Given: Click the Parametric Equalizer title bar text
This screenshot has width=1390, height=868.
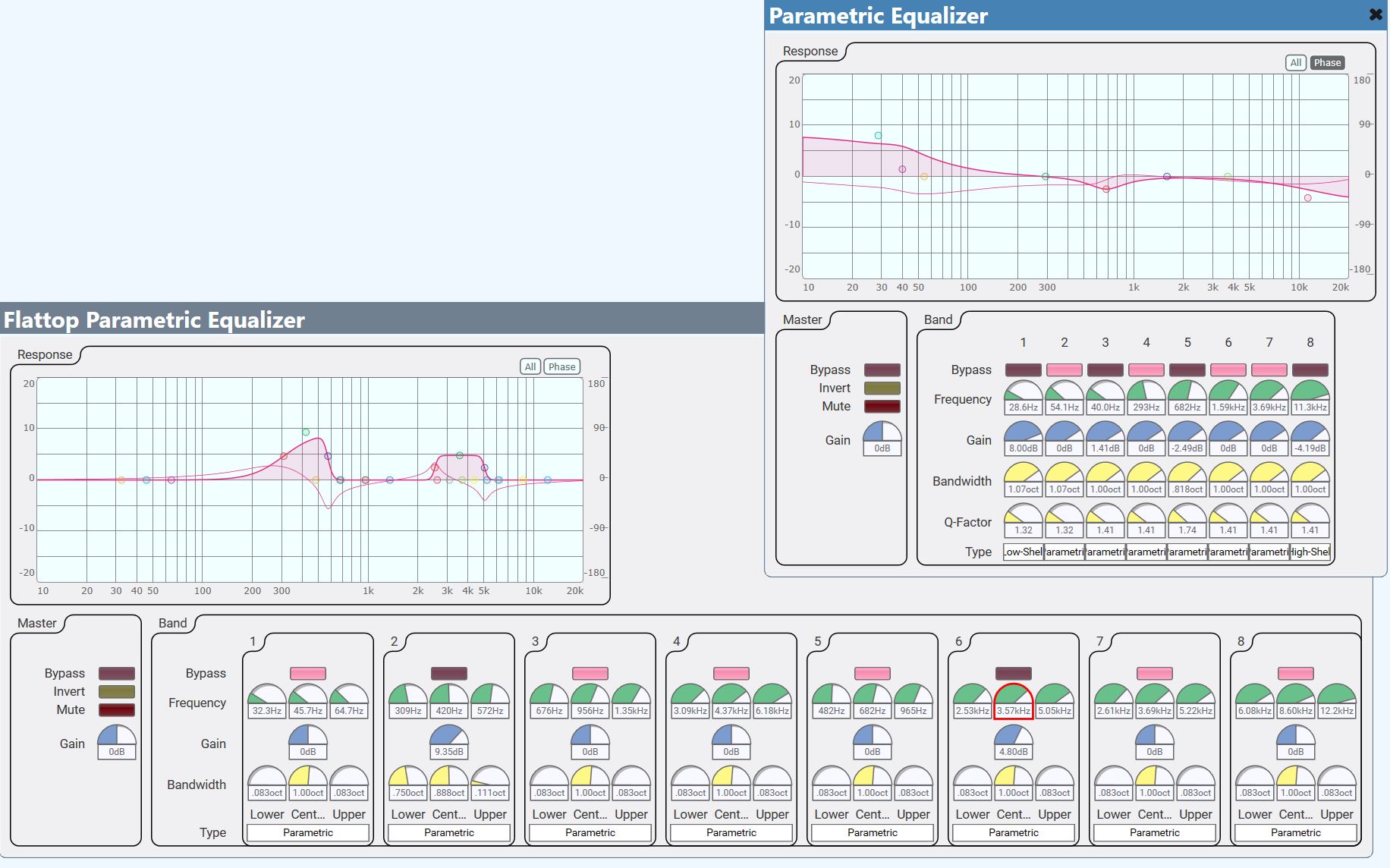Looking at the screenshot, I should (x=879, y=16).
